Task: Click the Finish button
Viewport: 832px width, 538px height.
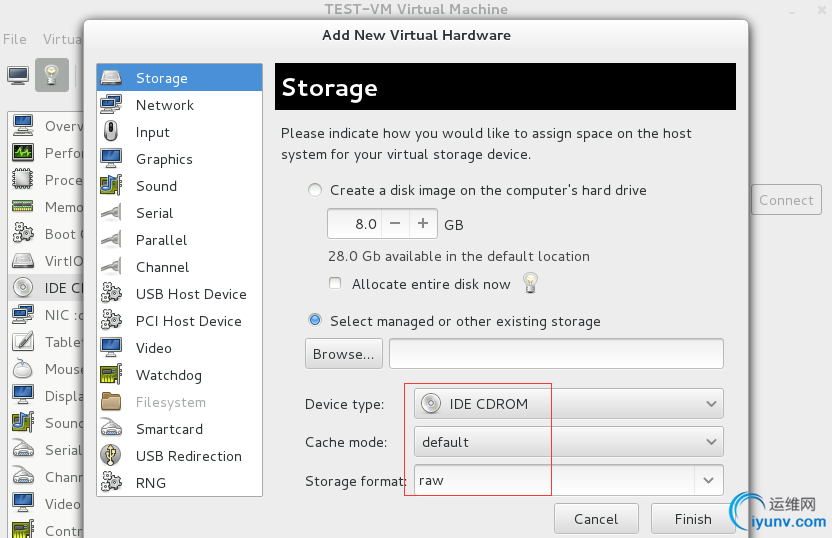Action: [x=692, y=519]
